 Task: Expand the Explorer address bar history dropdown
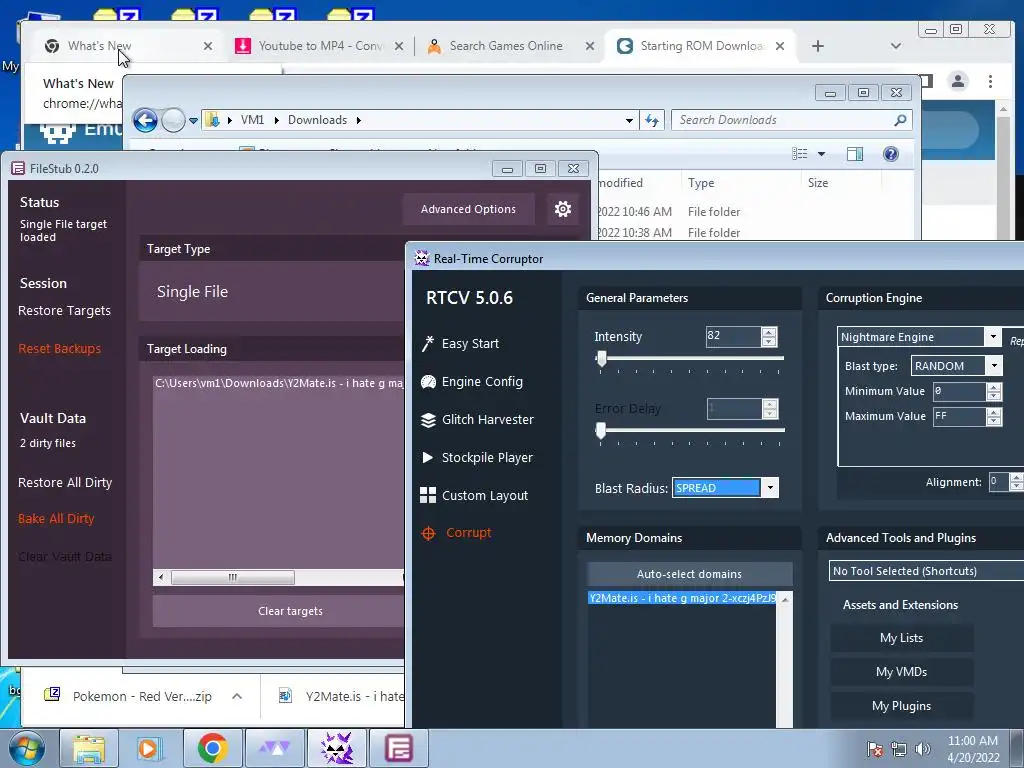[x=629, y=120]
